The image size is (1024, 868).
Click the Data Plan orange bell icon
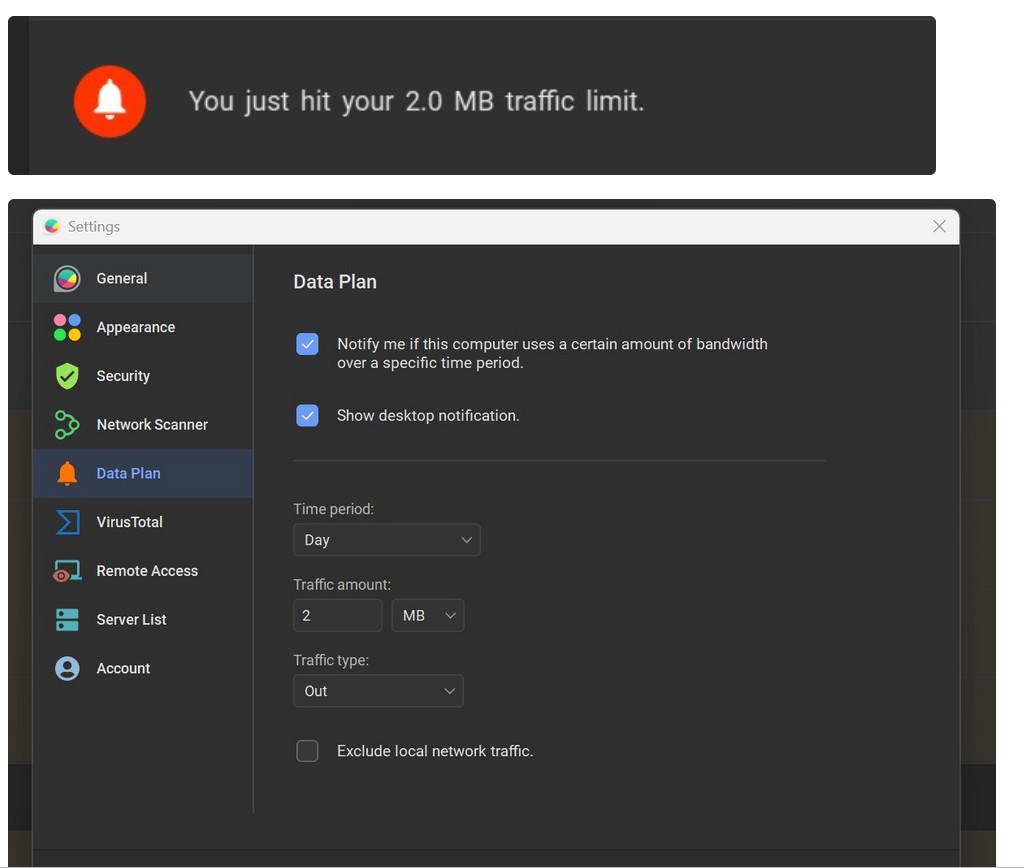pyautogui.click(x=67, y=474)
